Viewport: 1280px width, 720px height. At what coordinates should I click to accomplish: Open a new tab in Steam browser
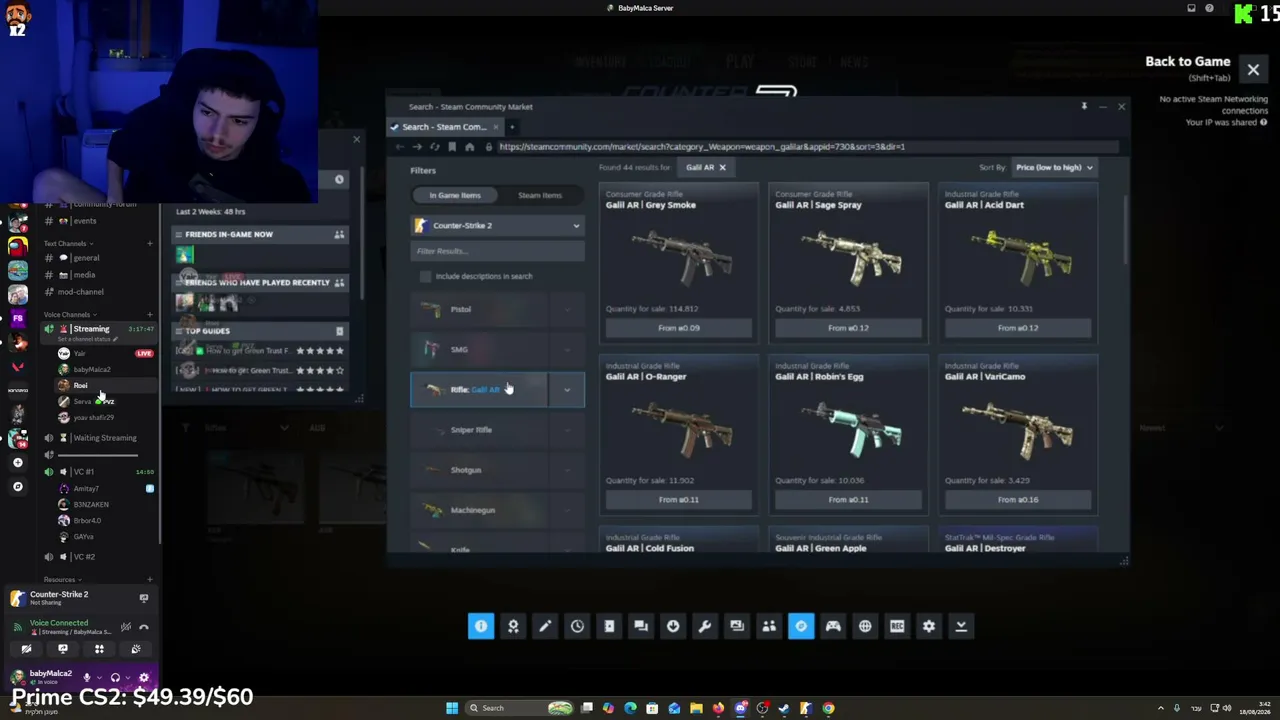point(511,127)
